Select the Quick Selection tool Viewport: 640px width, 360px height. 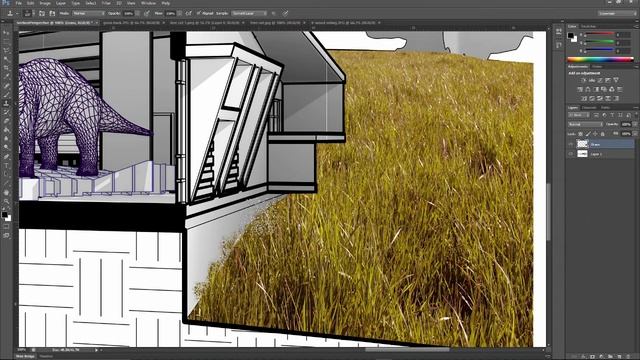coord(6,59)
